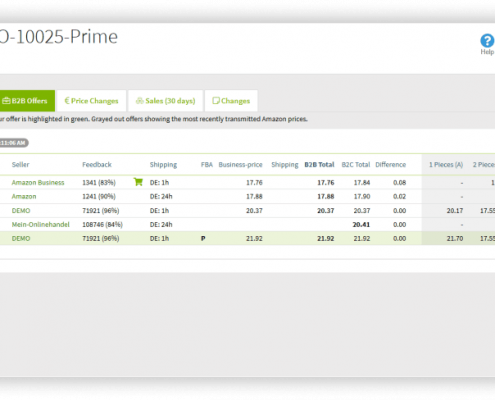This screenshot has width=495, height=400.
Task: Click the B2B Total value 17.76
Action: 326,183
